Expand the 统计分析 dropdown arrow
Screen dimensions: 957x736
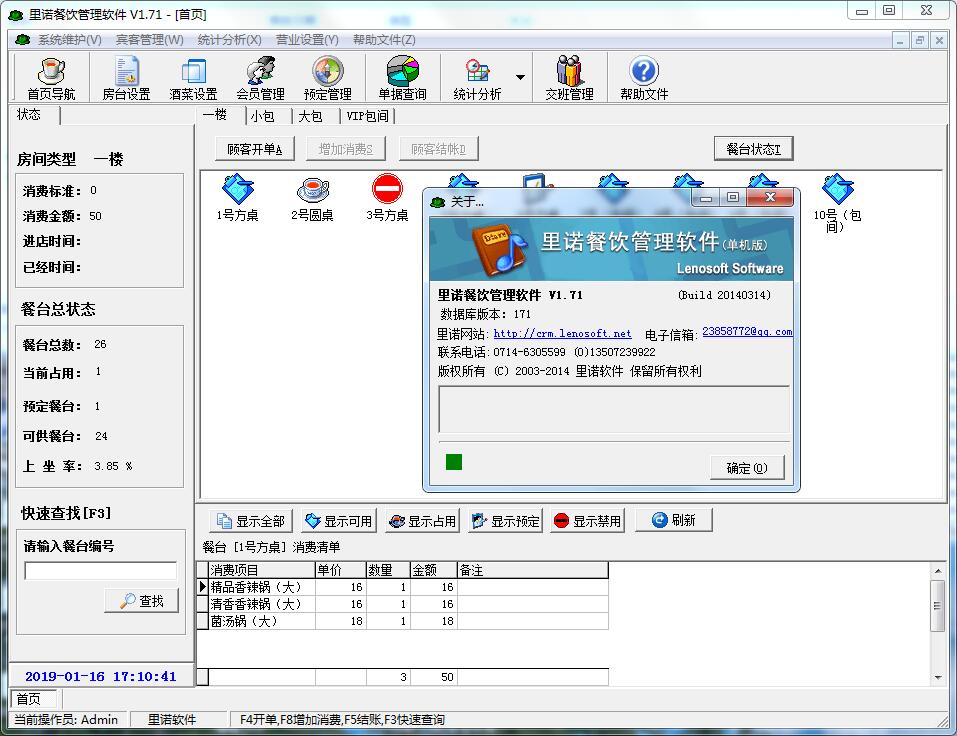click(x=520, y=78)
